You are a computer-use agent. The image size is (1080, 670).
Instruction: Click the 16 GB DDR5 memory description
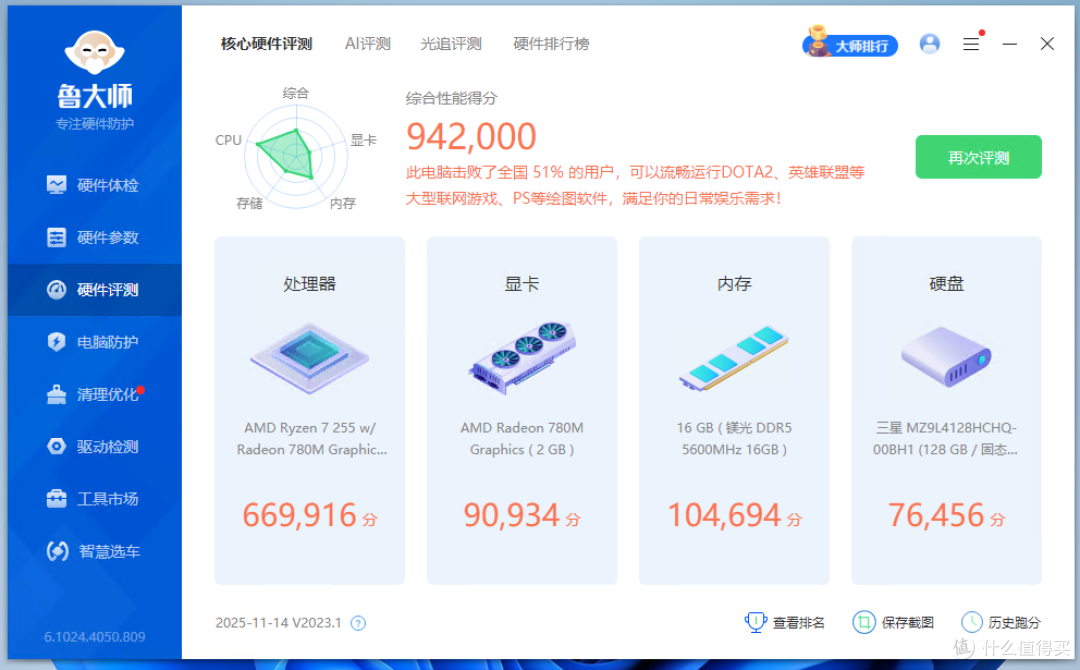[x=734, y=439]
